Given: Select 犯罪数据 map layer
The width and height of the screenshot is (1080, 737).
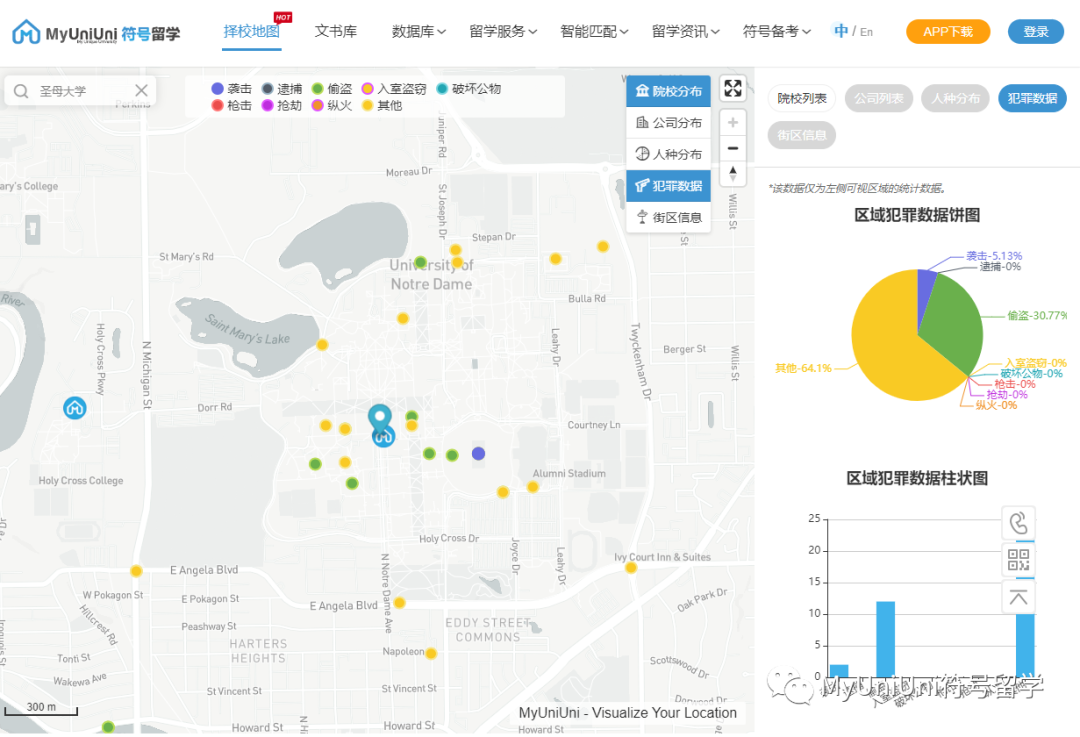Looking at the screenshot, I should point(668,186).
